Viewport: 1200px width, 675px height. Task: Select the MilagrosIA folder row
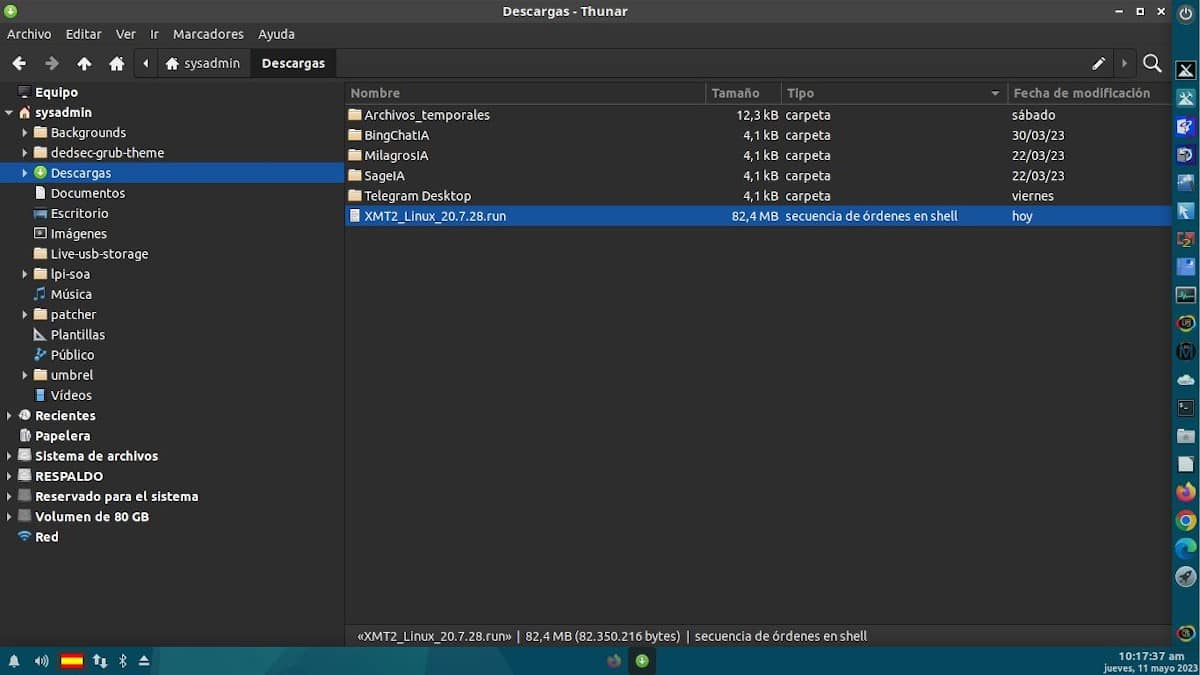758,155
